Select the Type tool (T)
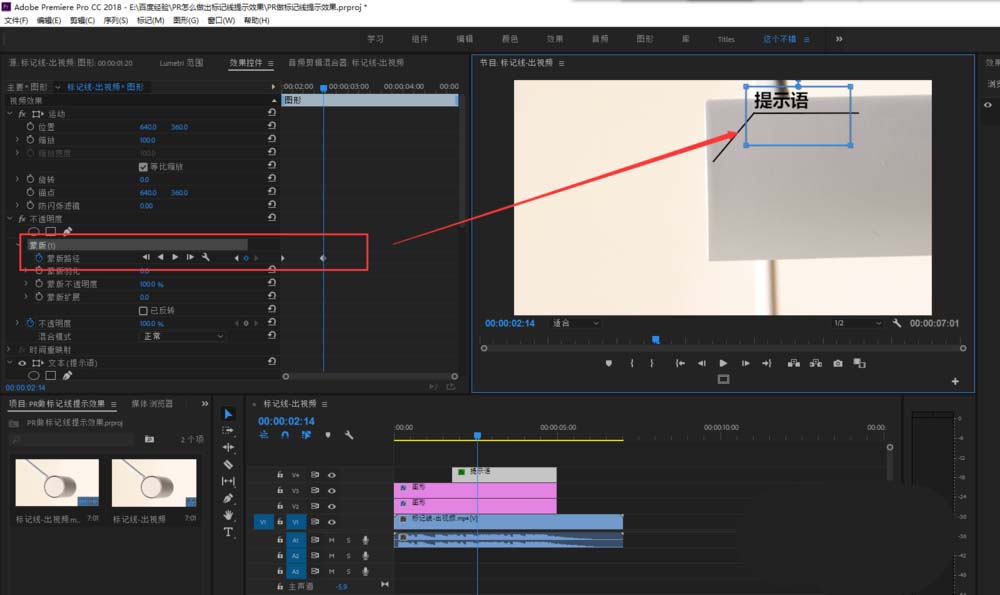 [x=228, y=532]
